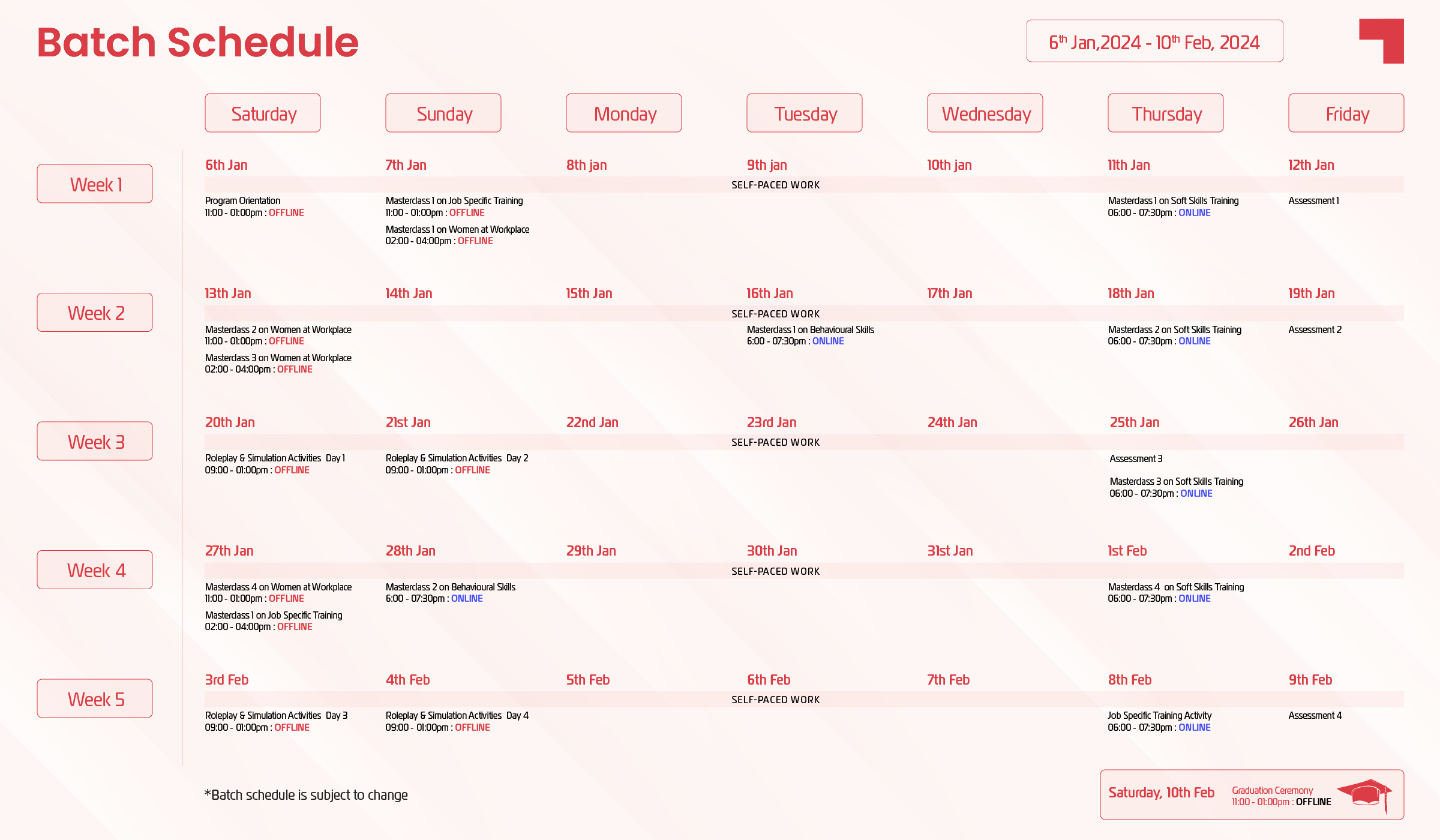The width and height of the screenshot is (1440, 840).
Task: Click the 2nd Feb date label
Action: (x=1312, y=551)
